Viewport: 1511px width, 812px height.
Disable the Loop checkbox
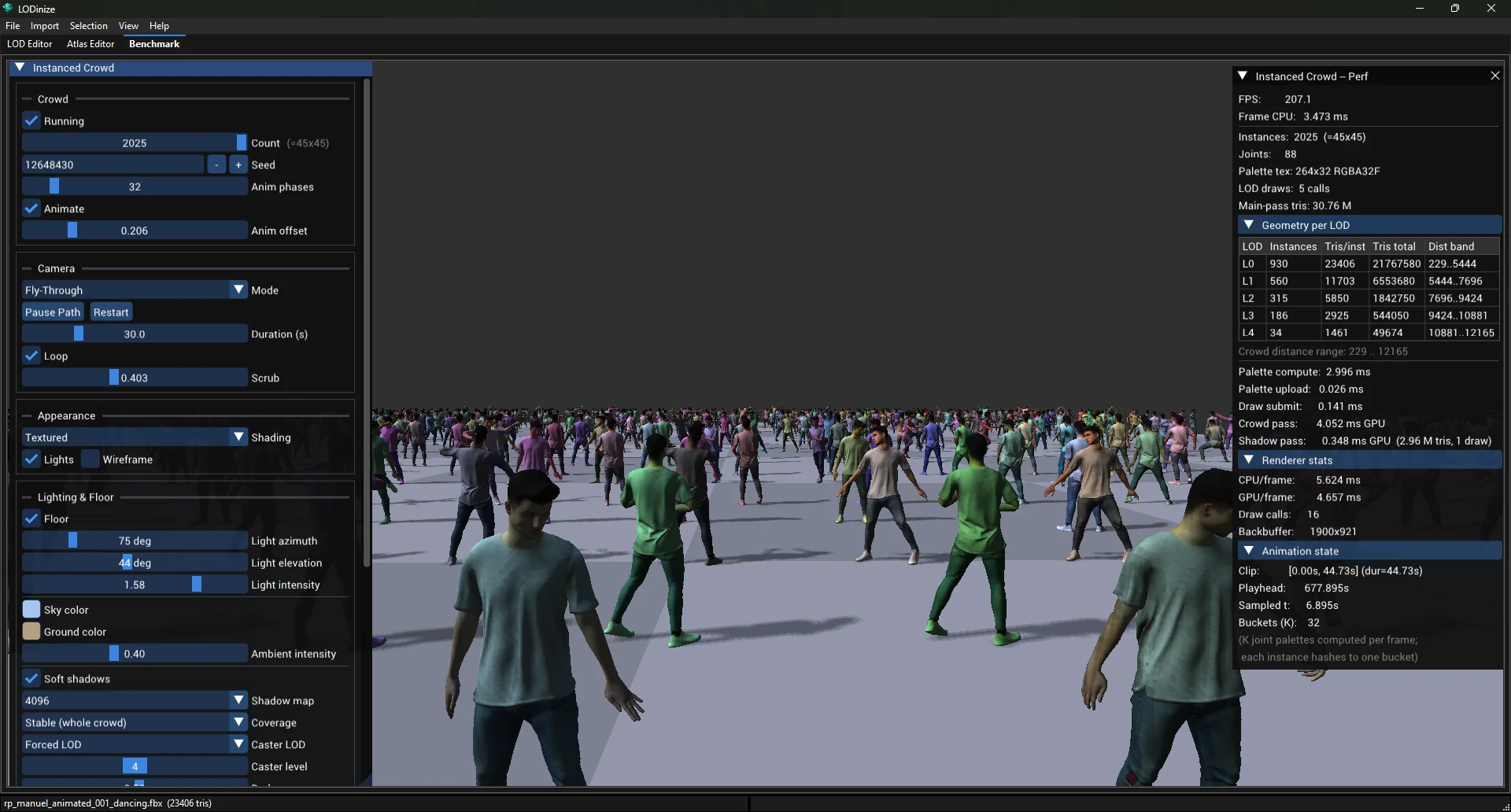(x=31, y=356)
